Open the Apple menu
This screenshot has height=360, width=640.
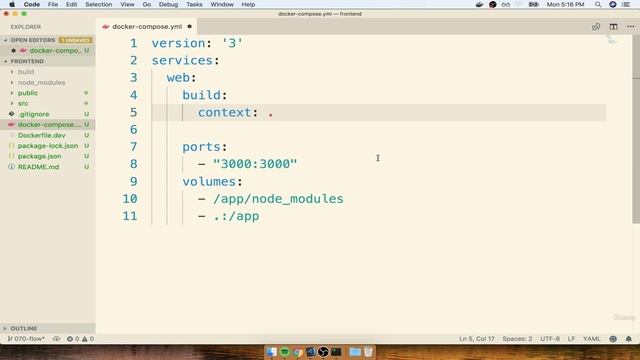[12, 4]
